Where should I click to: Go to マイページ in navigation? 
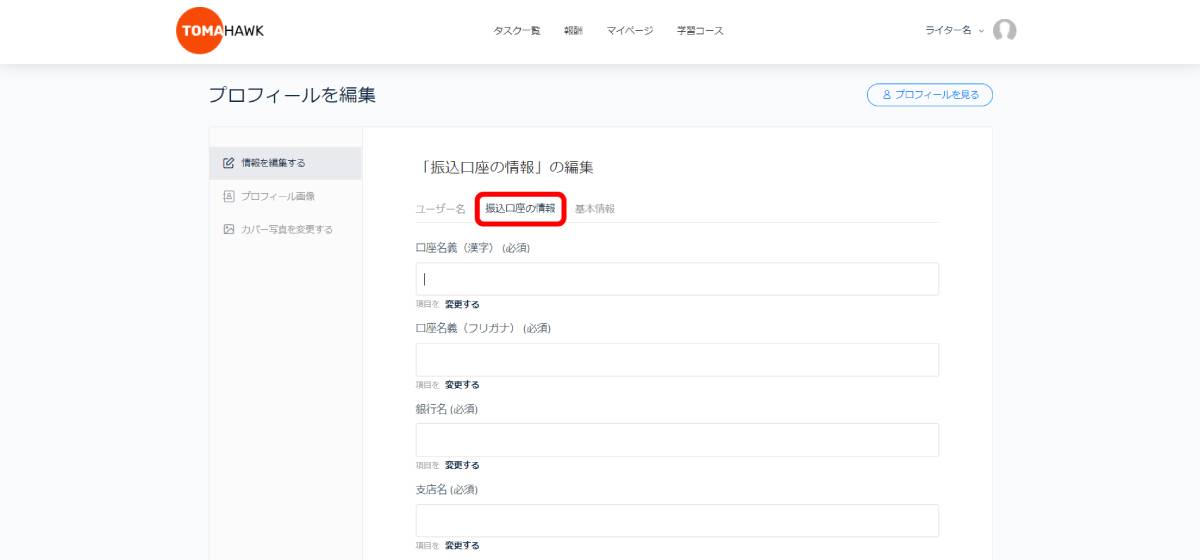630,31
